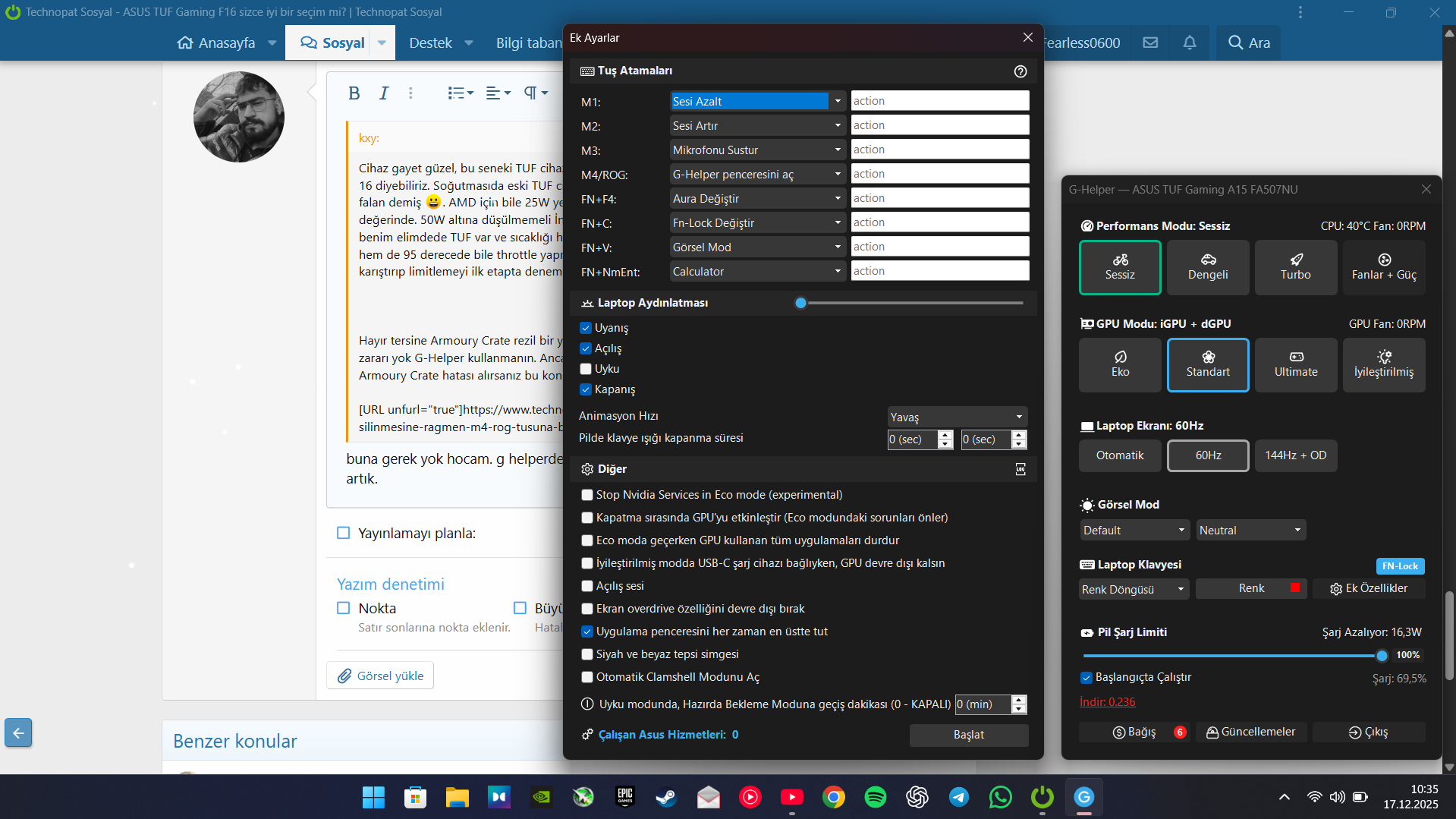Open WhatsApp from the taskbar

[1000, 797]
